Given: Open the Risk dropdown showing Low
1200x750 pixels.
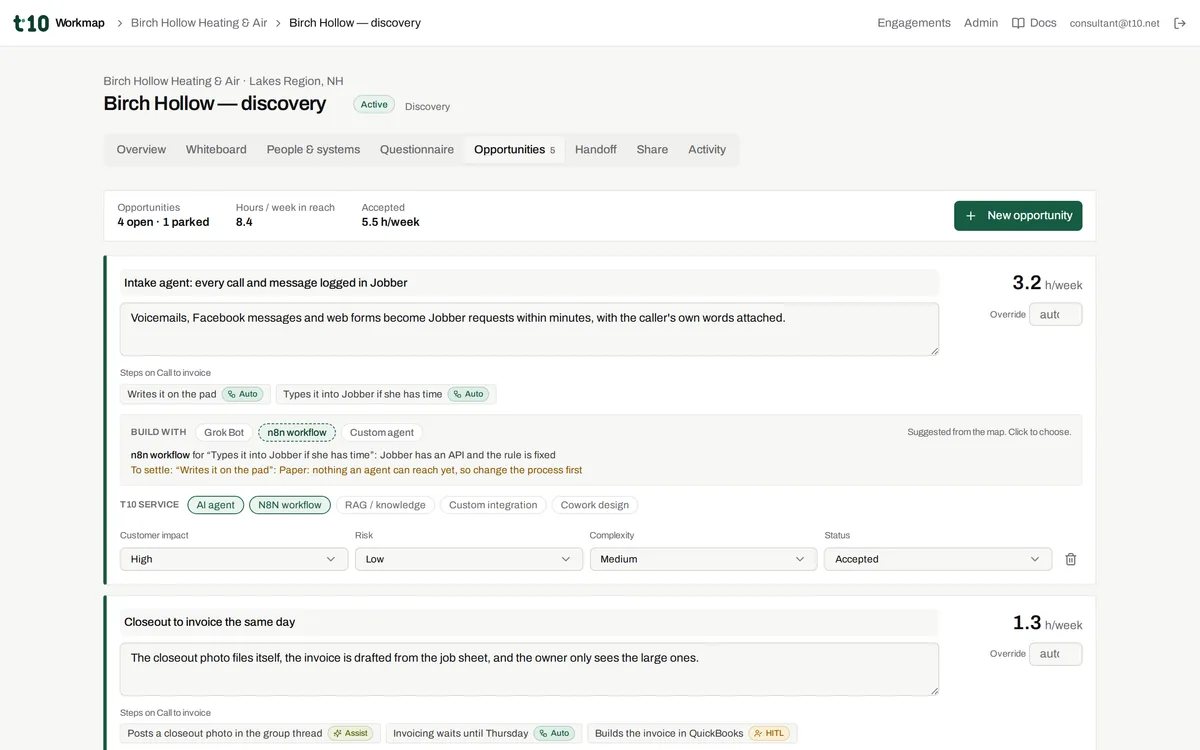Looking at the screenshot, I should coord(469,559).
